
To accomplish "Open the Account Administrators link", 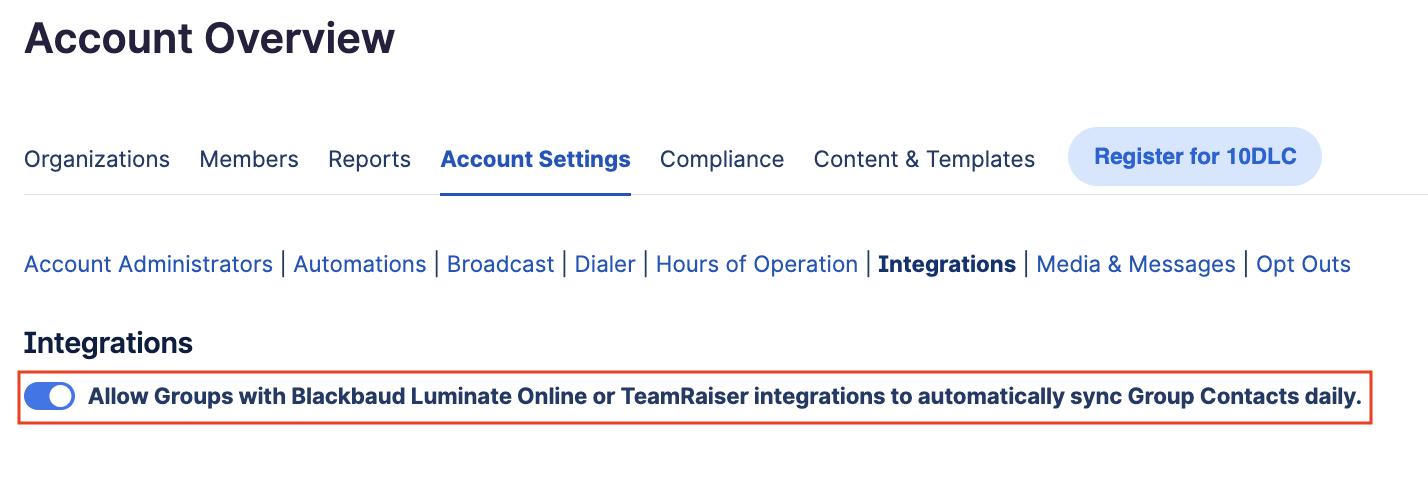I will click(x=148, y=264).
